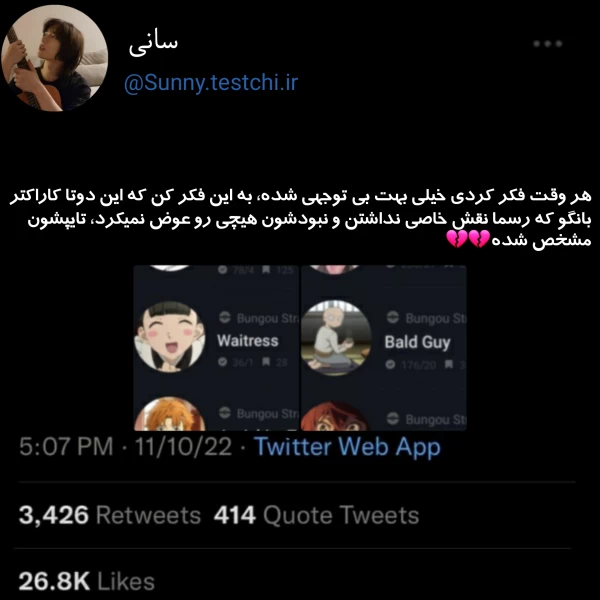Click the display name سانی
600x600 pixels.
coord(153,45)
